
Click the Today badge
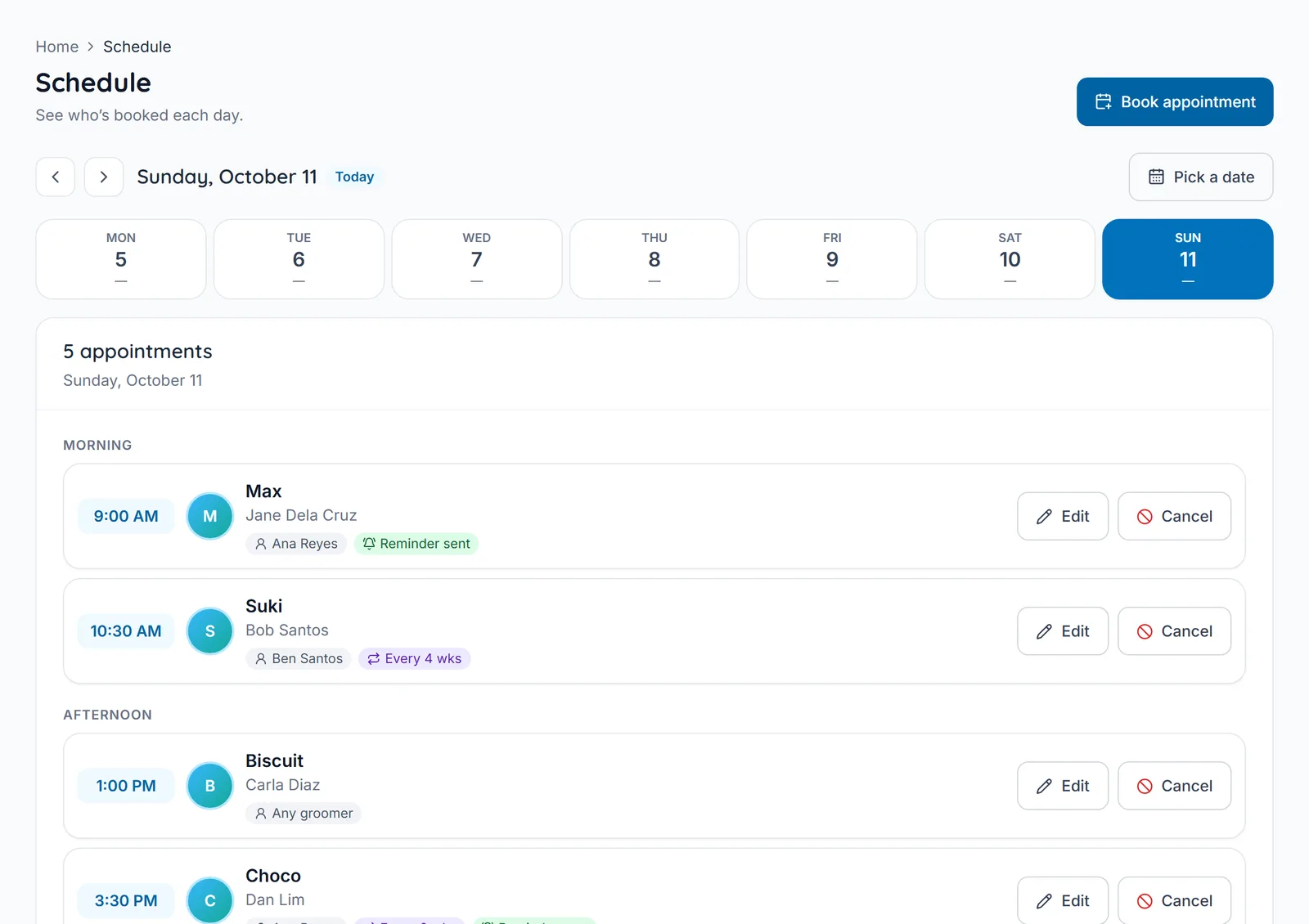tap(354, 177)
